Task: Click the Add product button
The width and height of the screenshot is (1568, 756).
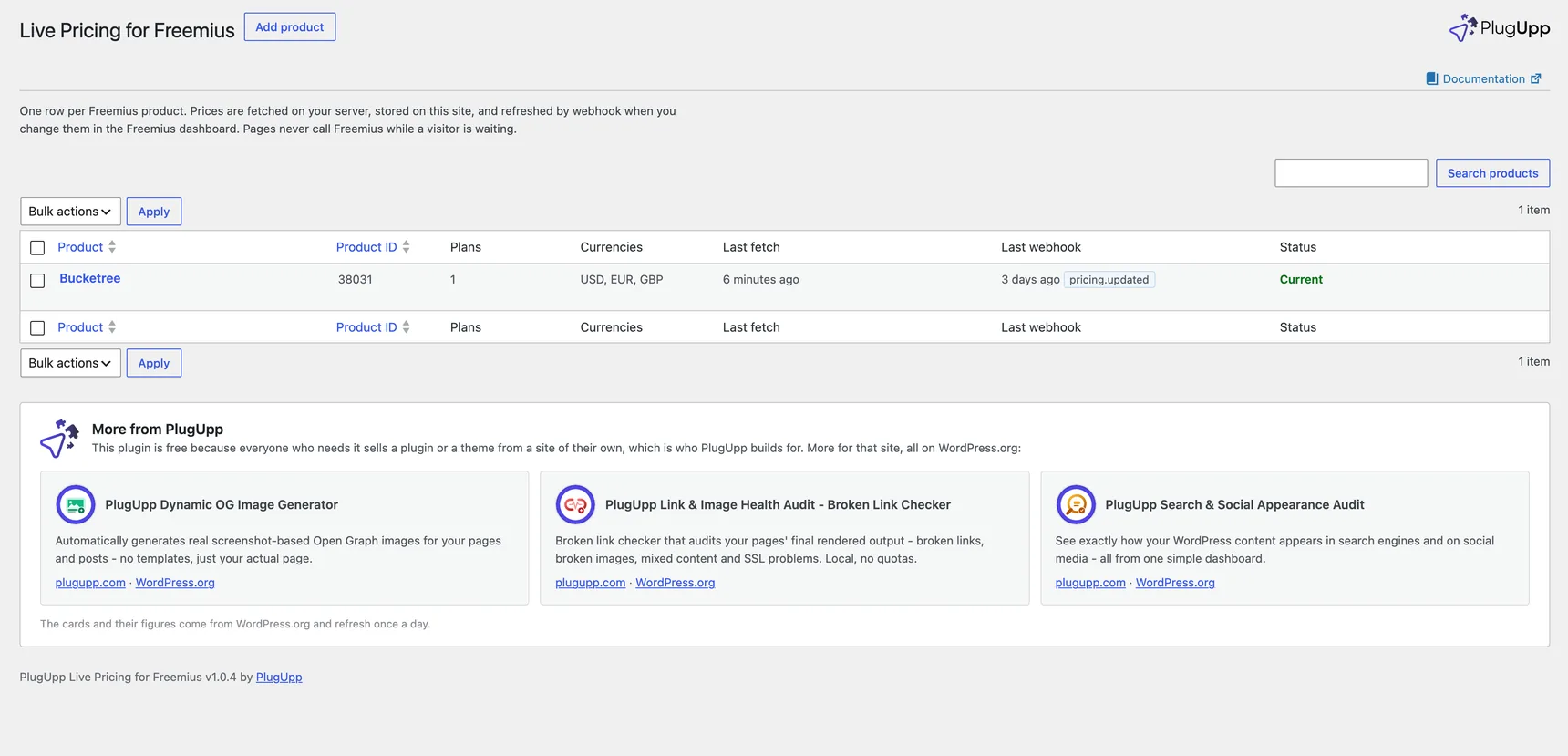Action: pyautogui.click(x=290, y=27)
